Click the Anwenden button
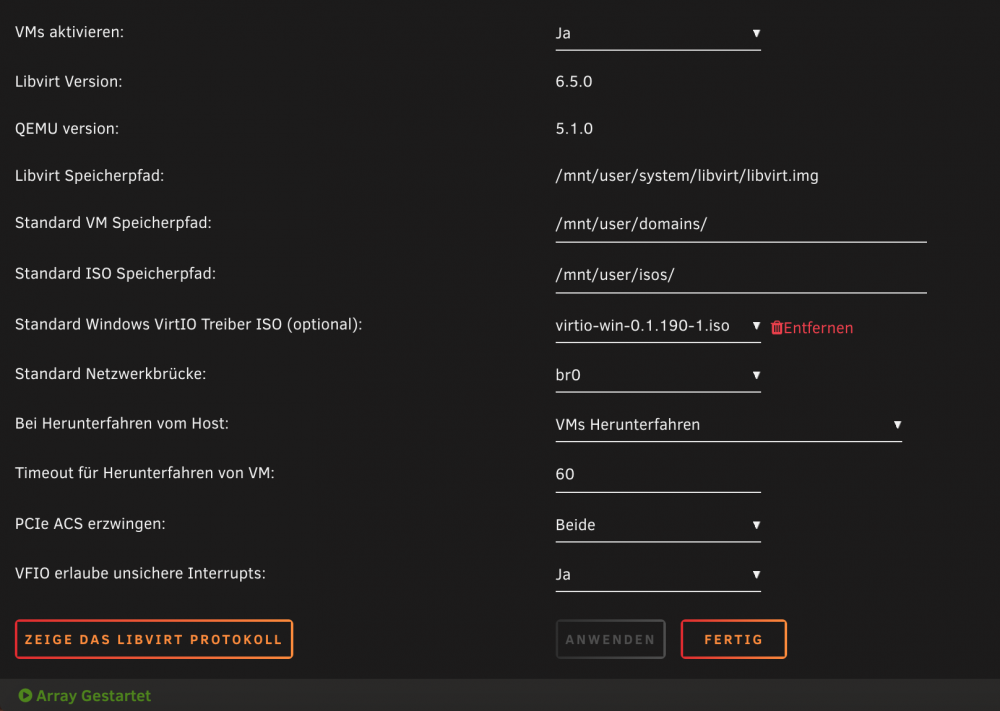This screenshot has height=711, width=1000. point(610,639)
